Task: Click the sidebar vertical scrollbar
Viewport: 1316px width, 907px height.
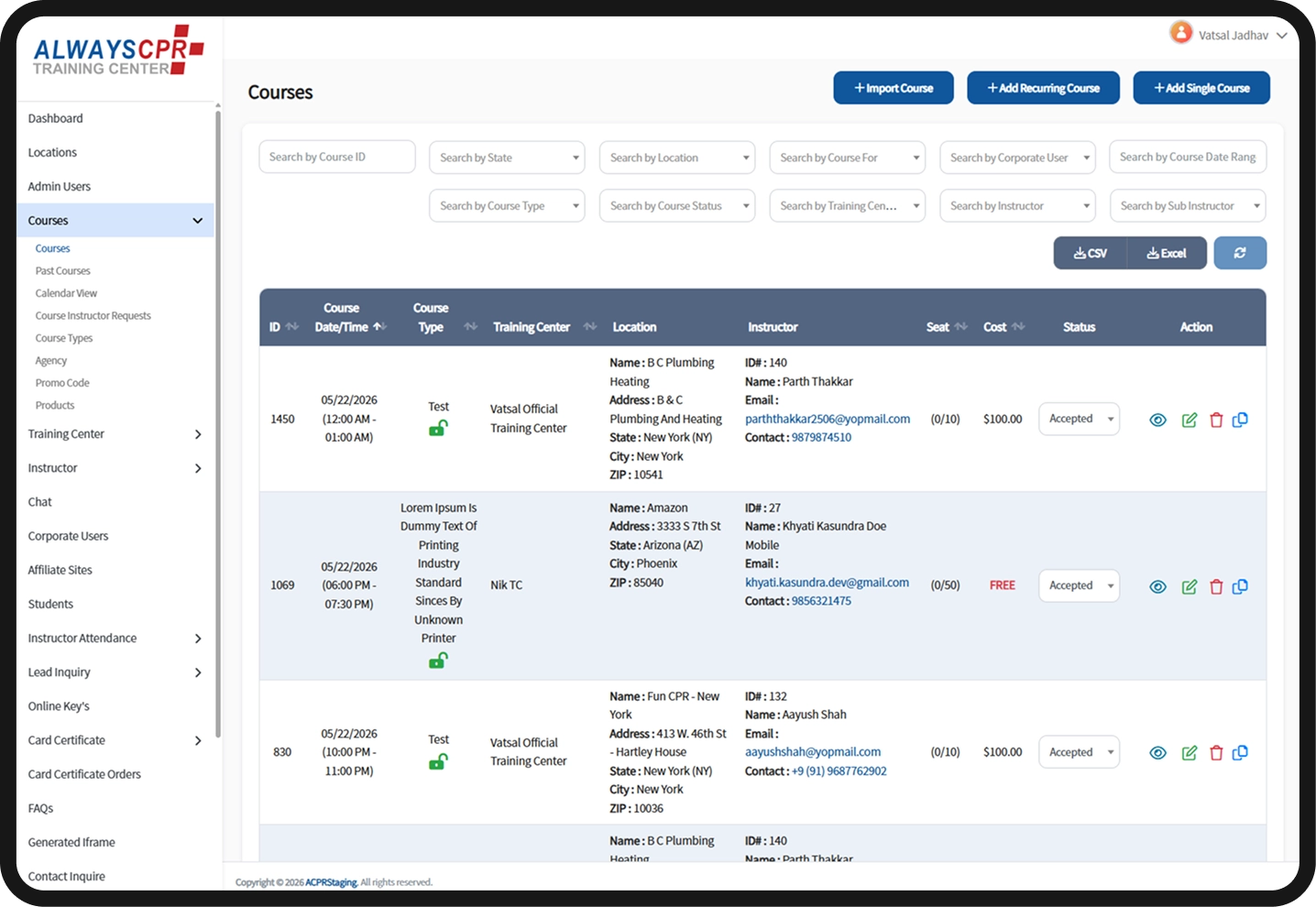Action: (218, 421)
